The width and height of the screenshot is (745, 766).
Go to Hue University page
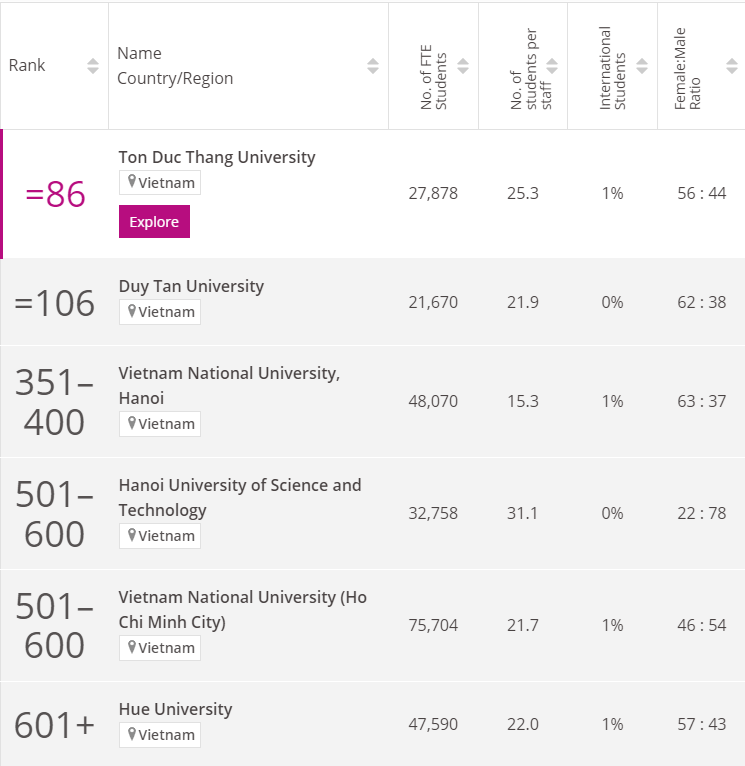[175, 709]
